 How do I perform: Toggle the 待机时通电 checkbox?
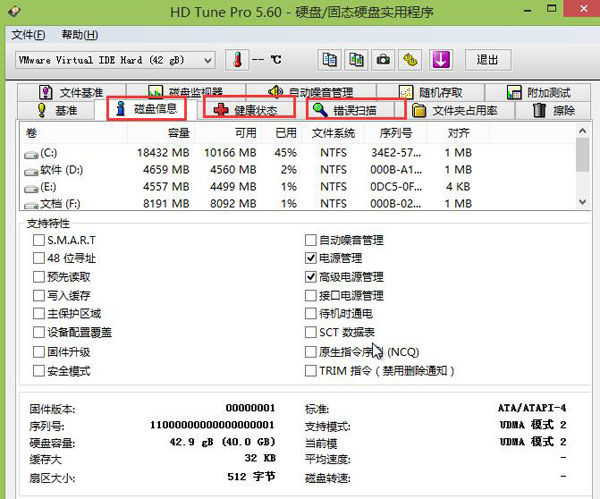tap(311, 313)
